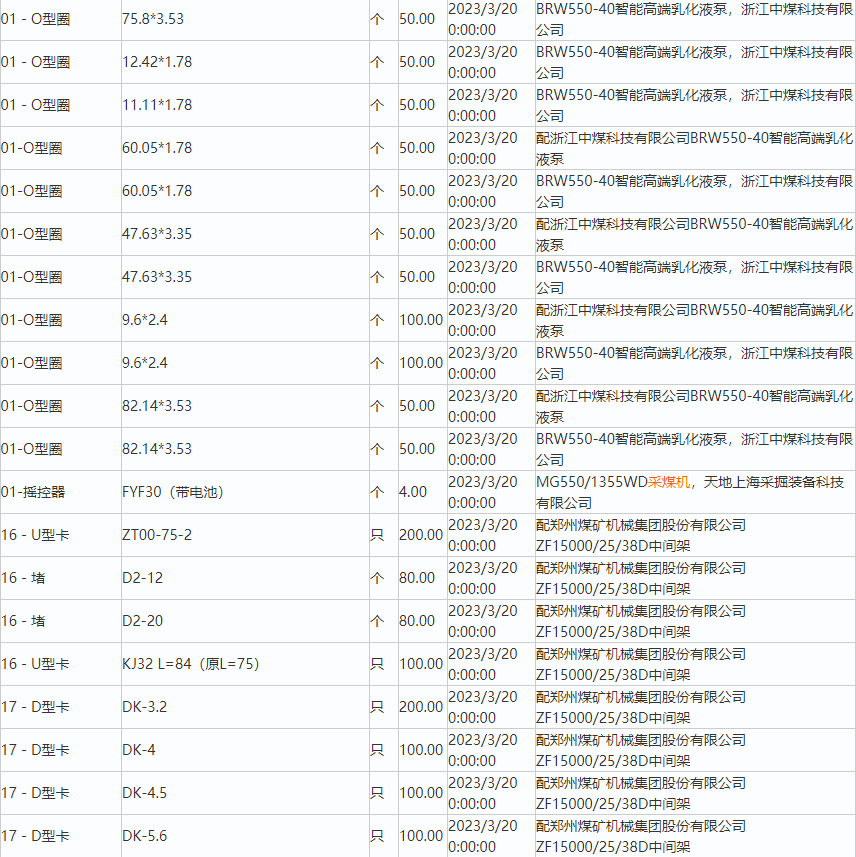Click 16 - 堵 in the D2-12 row
The image size is (856, 857).
tap(60, 578)
